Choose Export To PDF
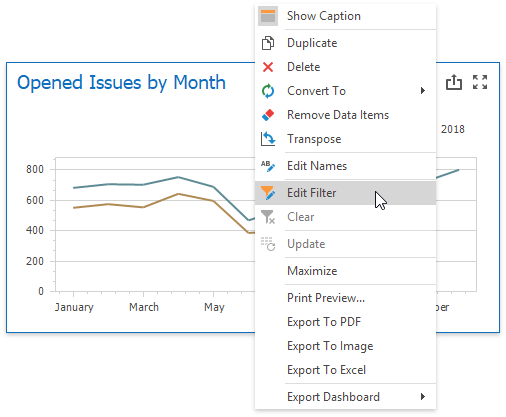The height and width of the screenshot is (417, 506). (x=346, y=322)
